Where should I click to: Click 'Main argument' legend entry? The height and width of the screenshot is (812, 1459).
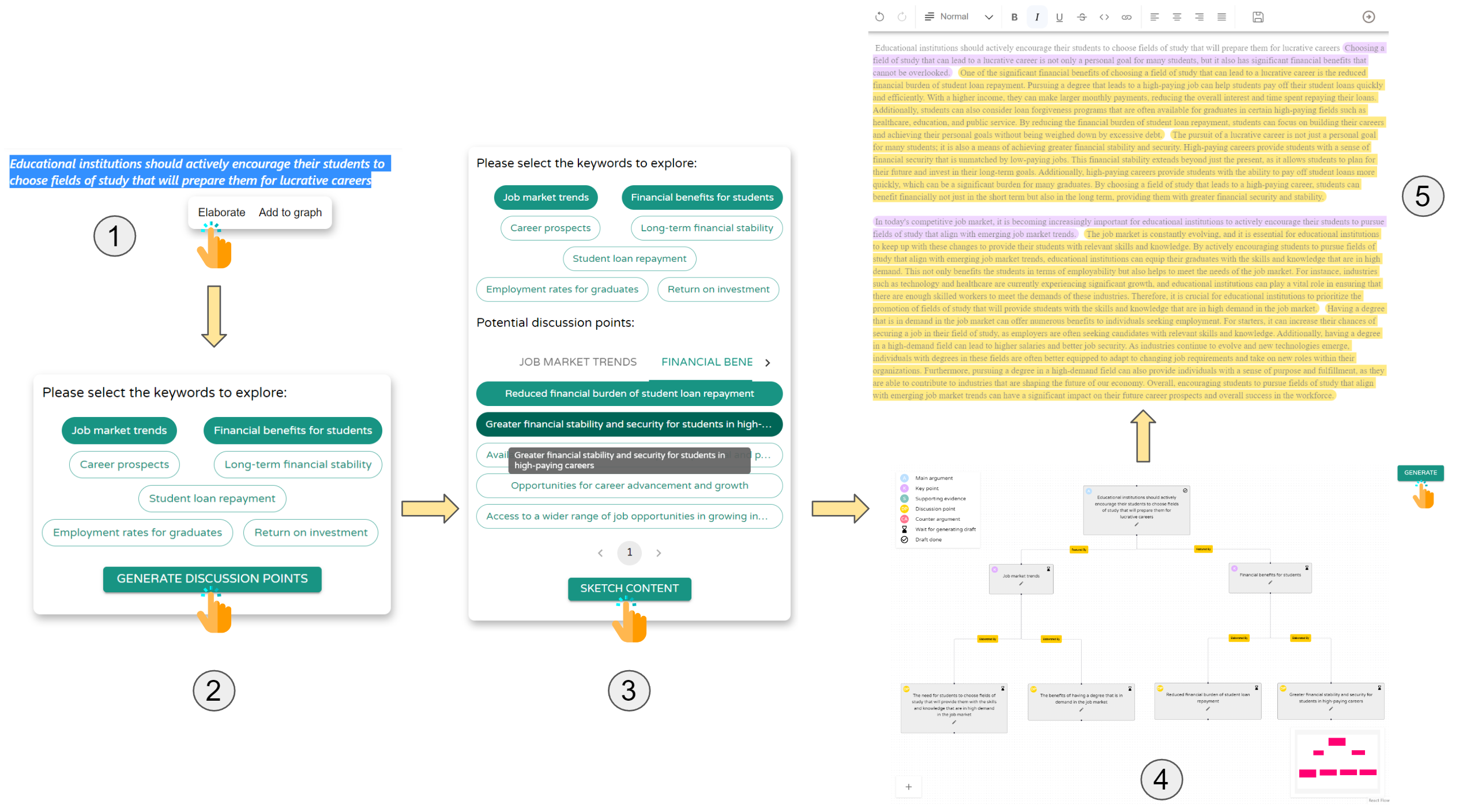[x=927, y=478]
